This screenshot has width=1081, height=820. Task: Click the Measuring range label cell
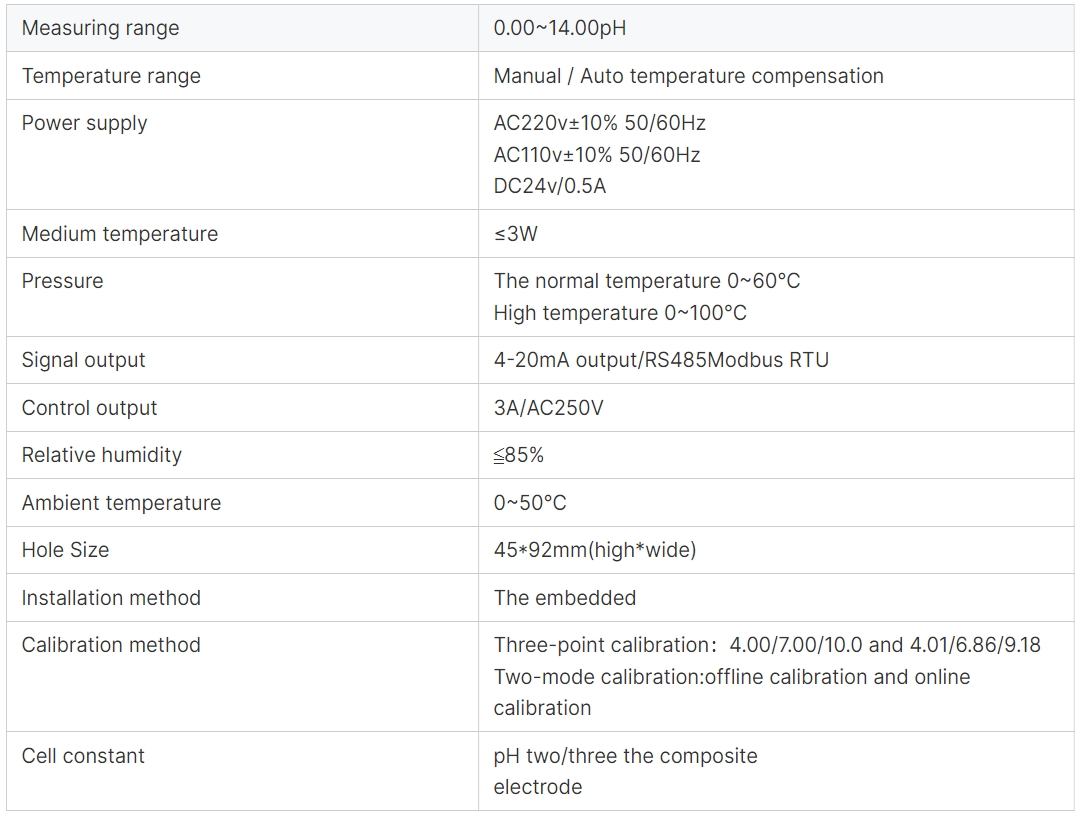point(242,28)
